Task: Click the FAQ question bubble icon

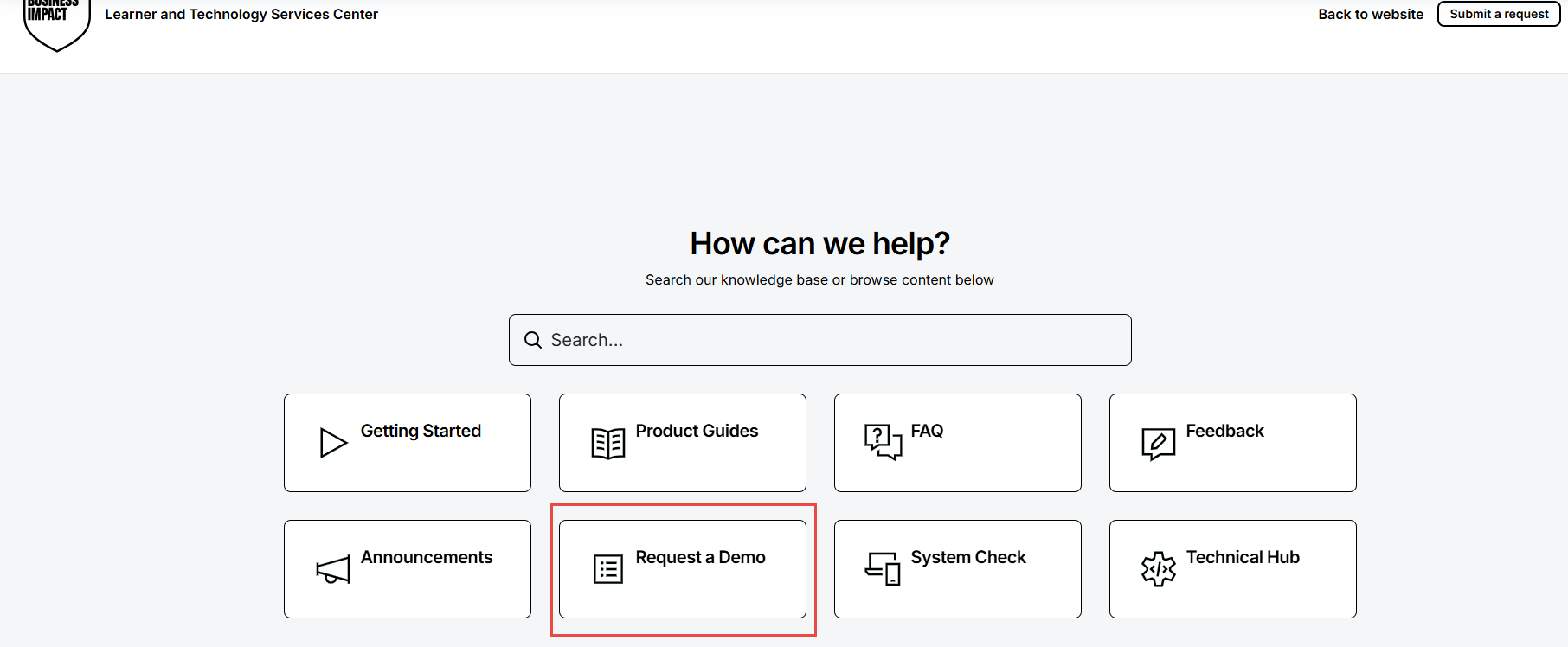Action: coord(883,442)
